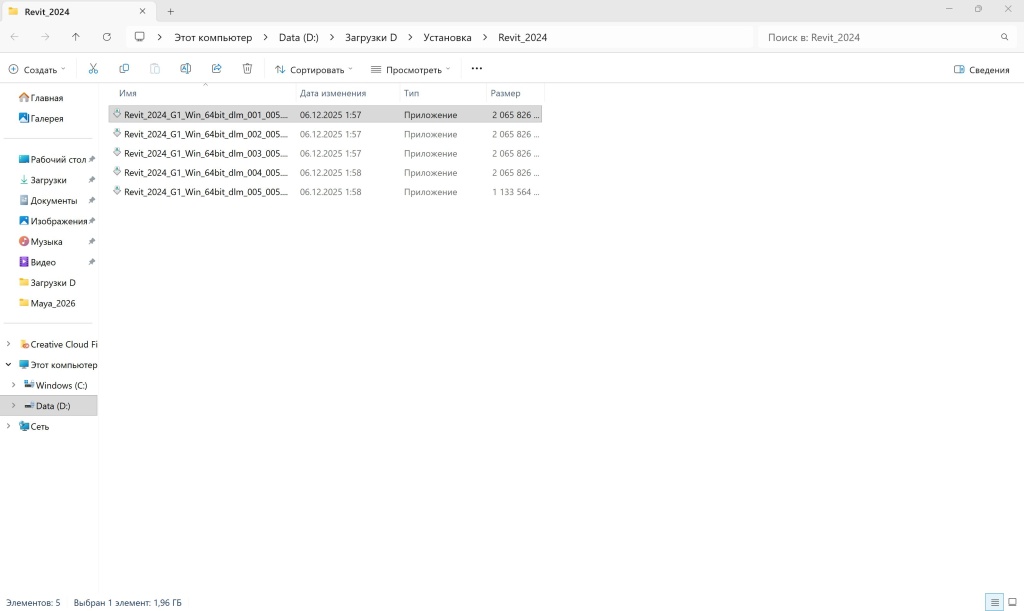Click the Copy icon in toolbar

pyautogui.click(x=124, y=69)
